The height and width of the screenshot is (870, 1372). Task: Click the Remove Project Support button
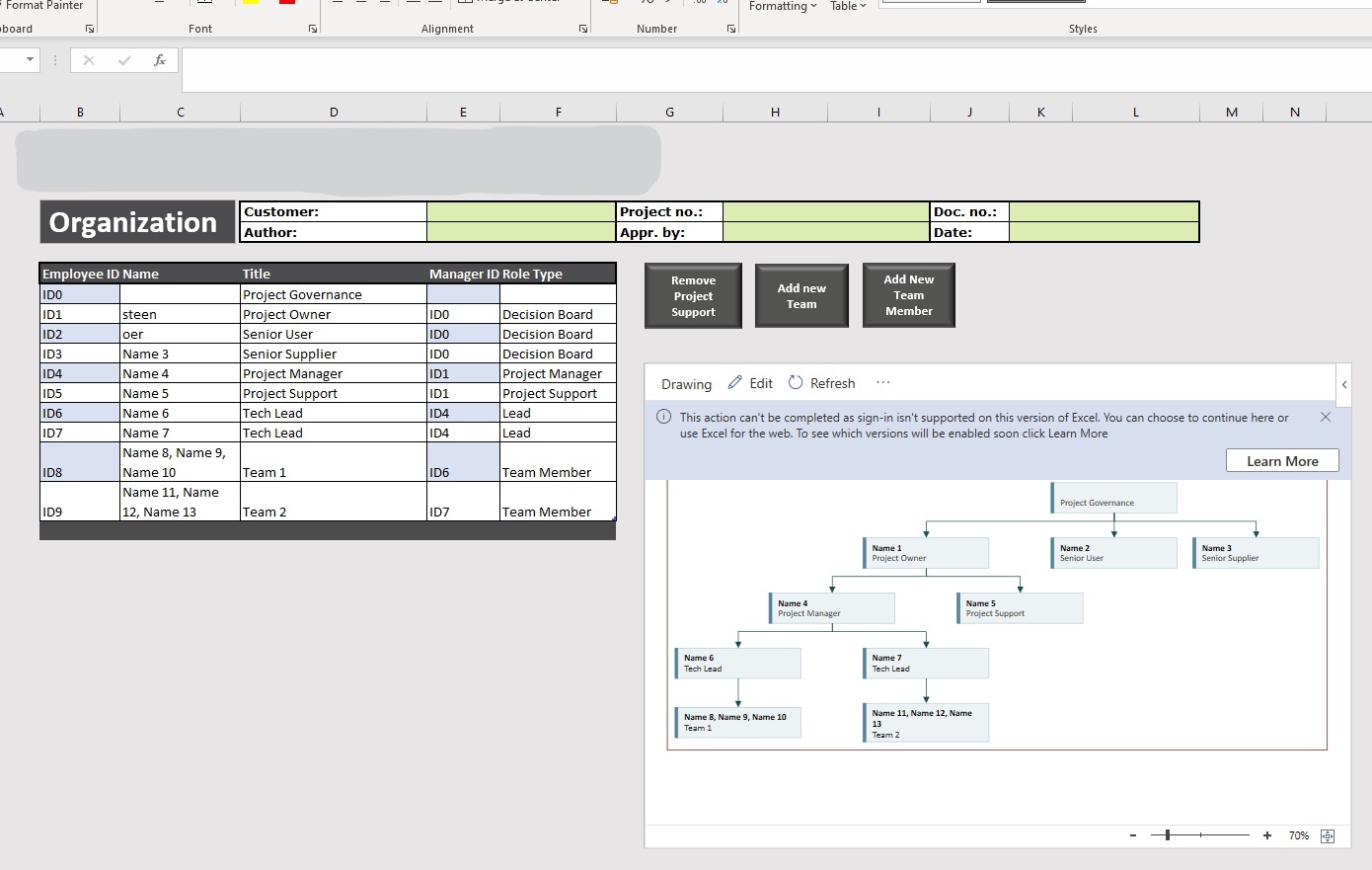click(x=693, y=295)
